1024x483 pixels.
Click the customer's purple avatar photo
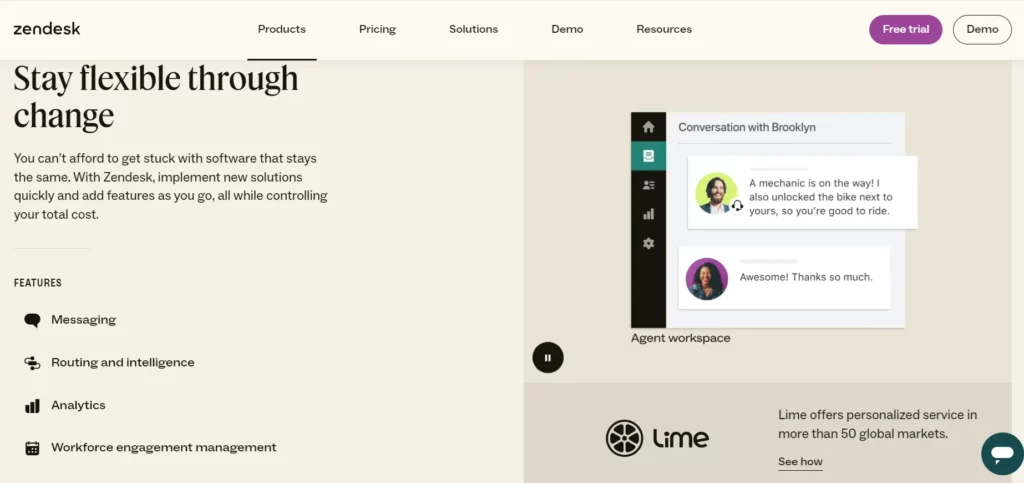pyautogui.click(x=707, y=279)
